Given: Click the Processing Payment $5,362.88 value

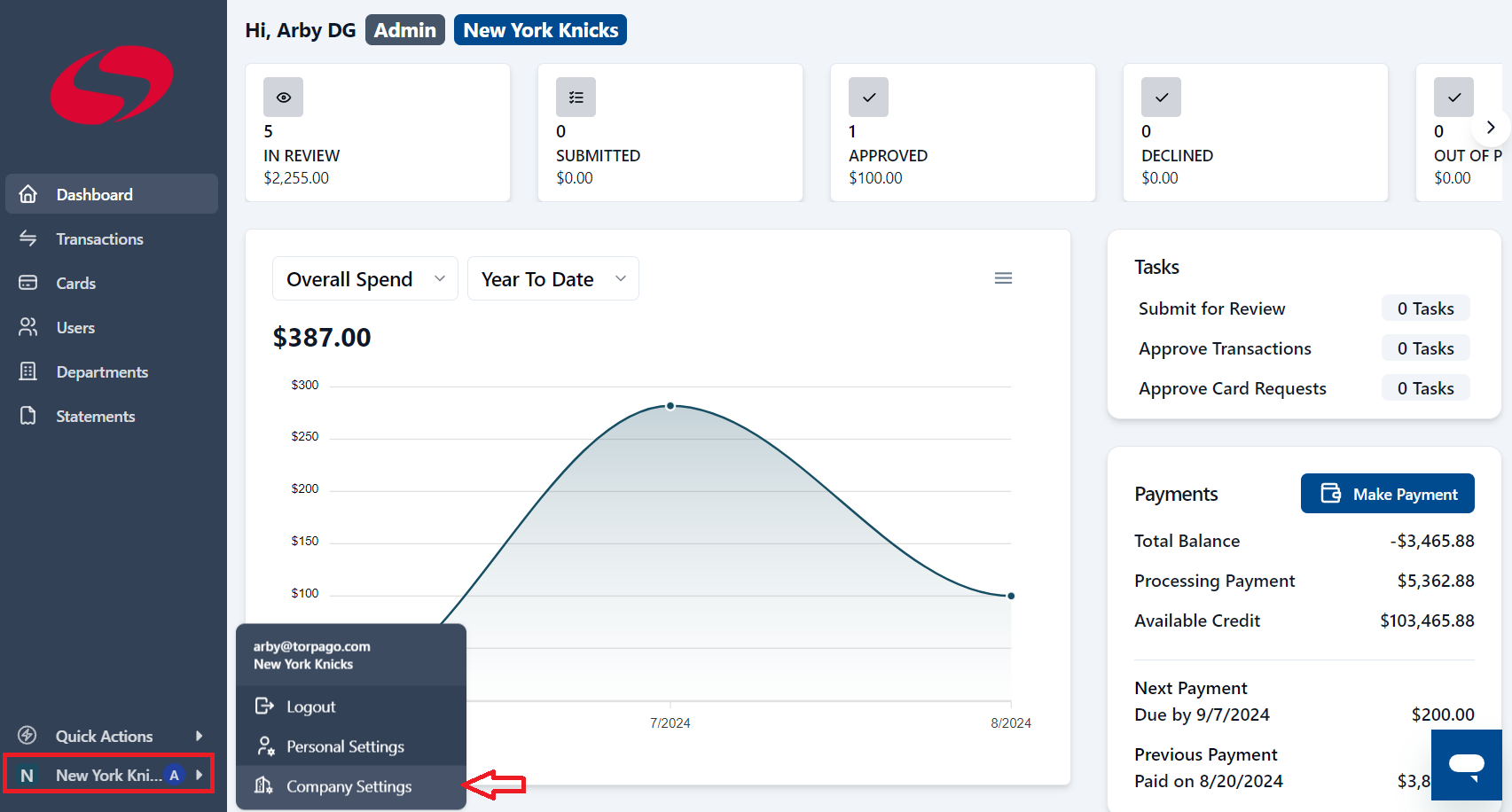Looking at the screenshot, I should click(1436, 581).
